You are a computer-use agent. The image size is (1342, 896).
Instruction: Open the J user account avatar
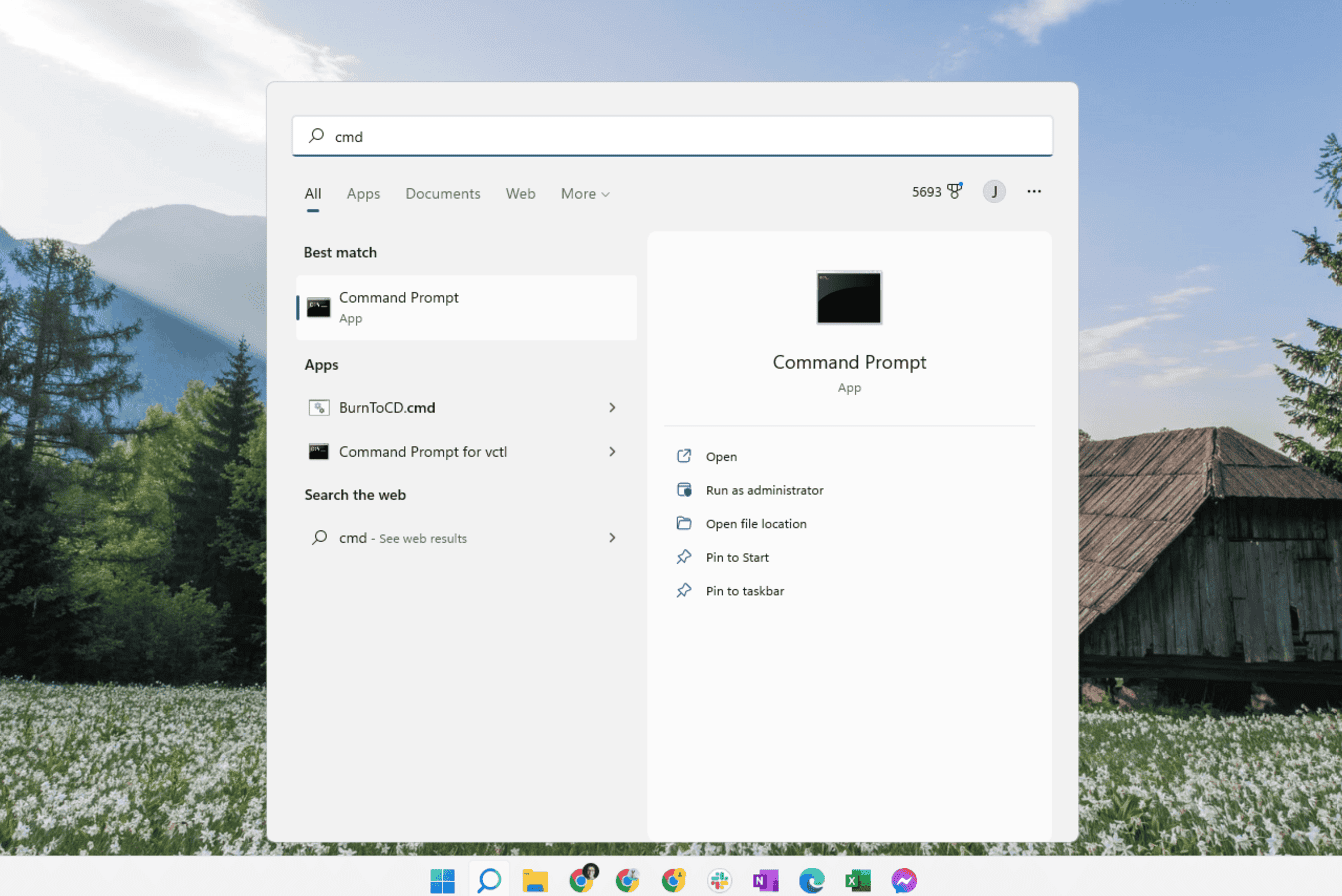[x=994, y=191]
